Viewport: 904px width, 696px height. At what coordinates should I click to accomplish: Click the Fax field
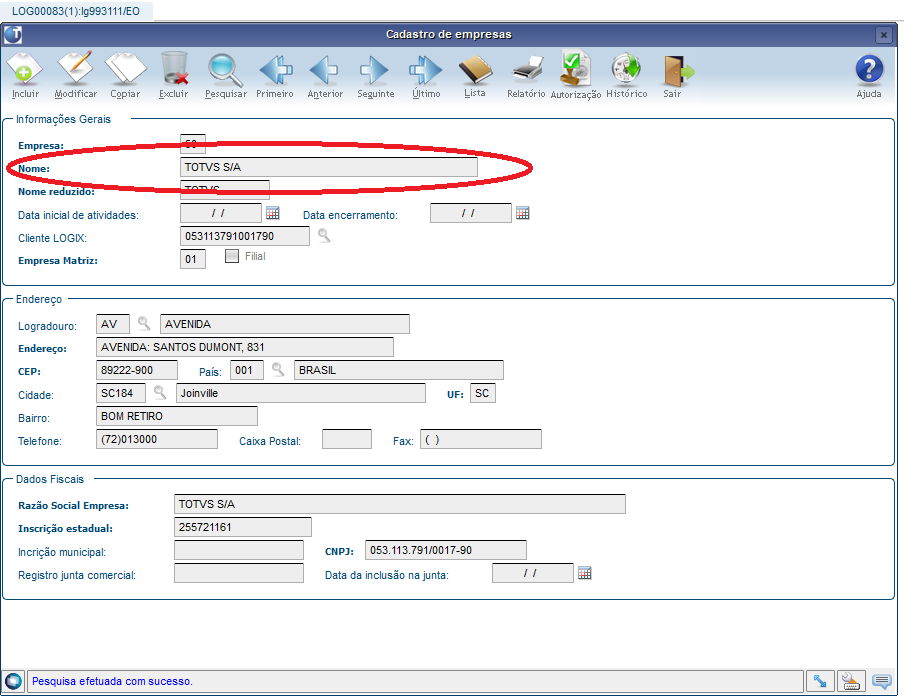click(x=481, y=439)
